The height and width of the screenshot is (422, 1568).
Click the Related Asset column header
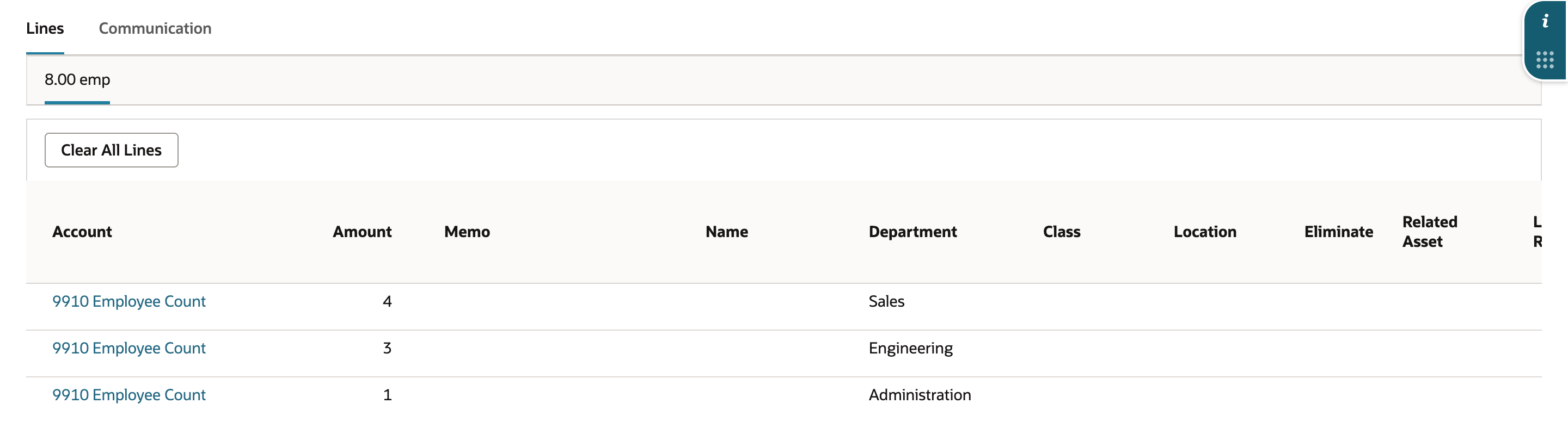[1430, 232]
